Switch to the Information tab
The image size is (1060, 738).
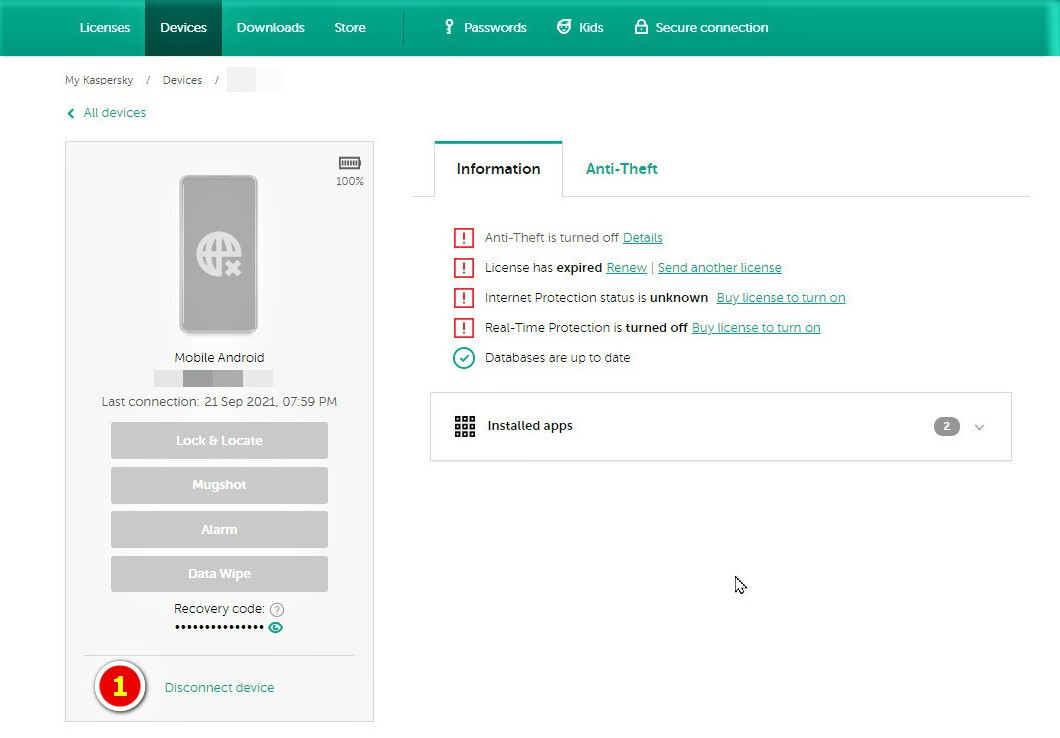(x=498, y=169)
